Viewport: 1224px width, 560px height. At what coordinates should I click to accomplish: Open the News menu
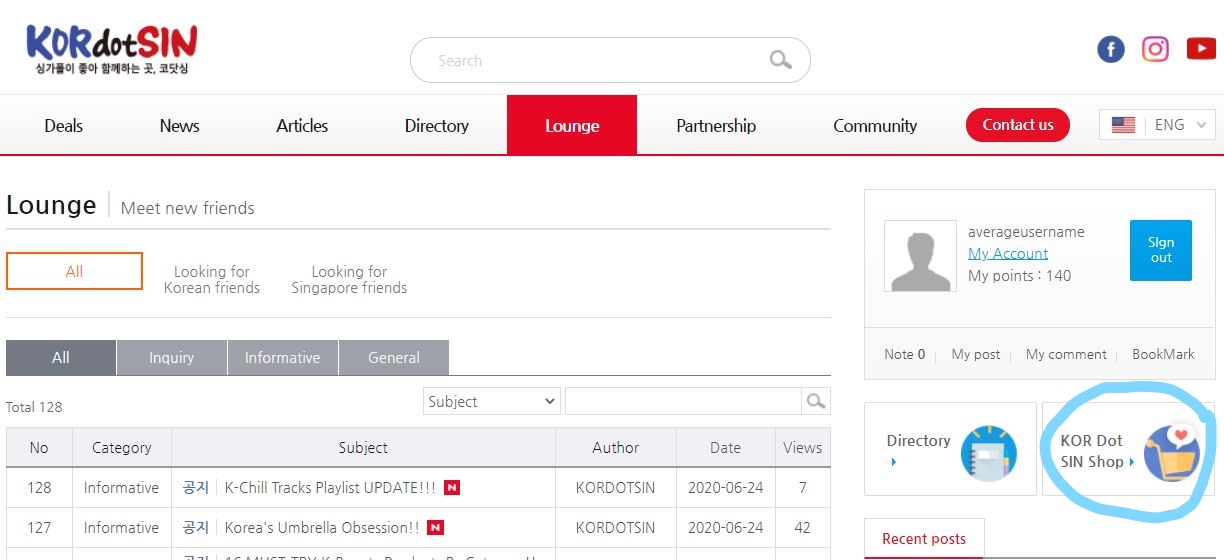tap(179, 126)
